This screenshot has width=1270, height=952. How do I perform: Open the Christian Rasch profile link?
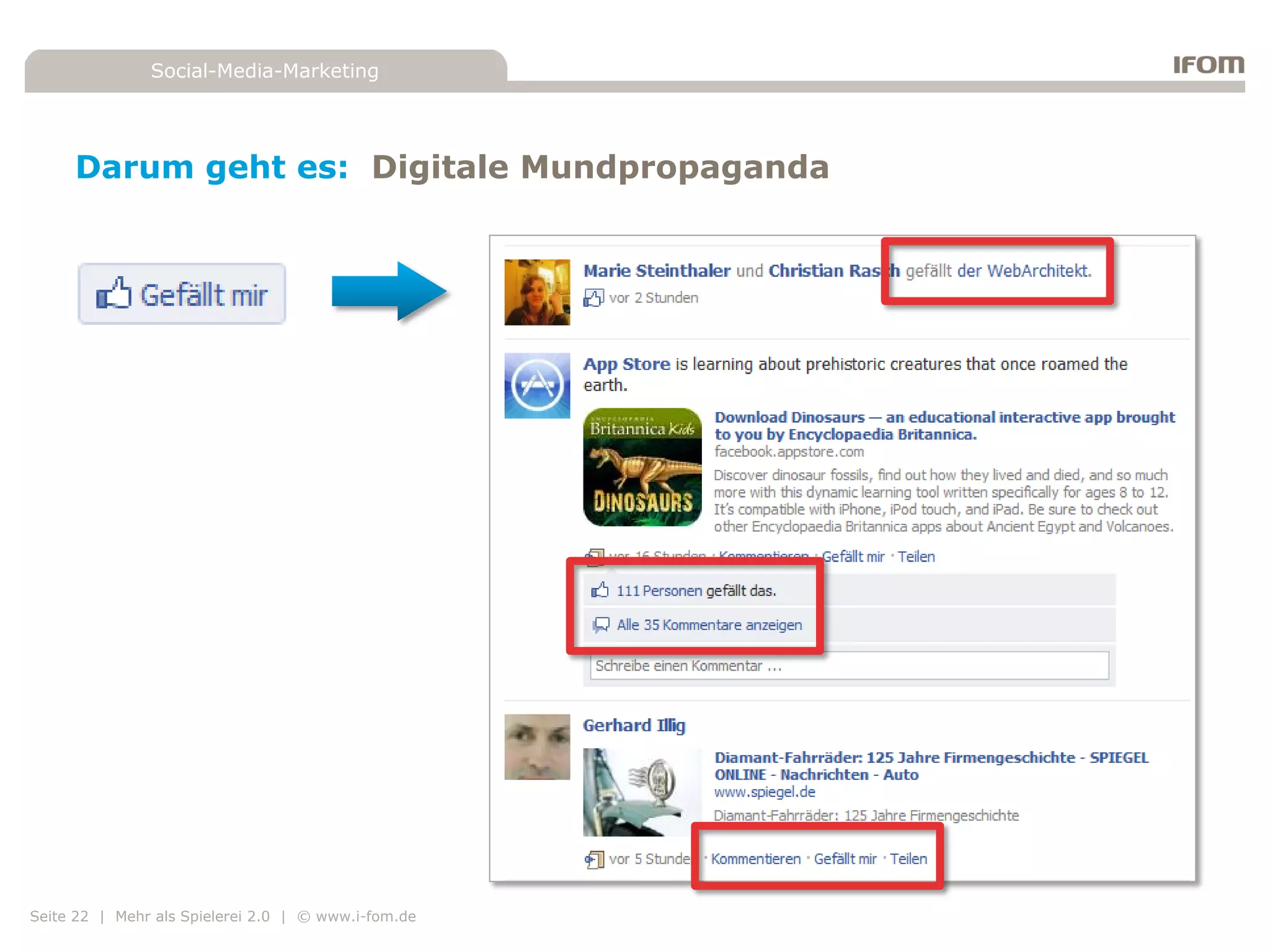[834, 271]
